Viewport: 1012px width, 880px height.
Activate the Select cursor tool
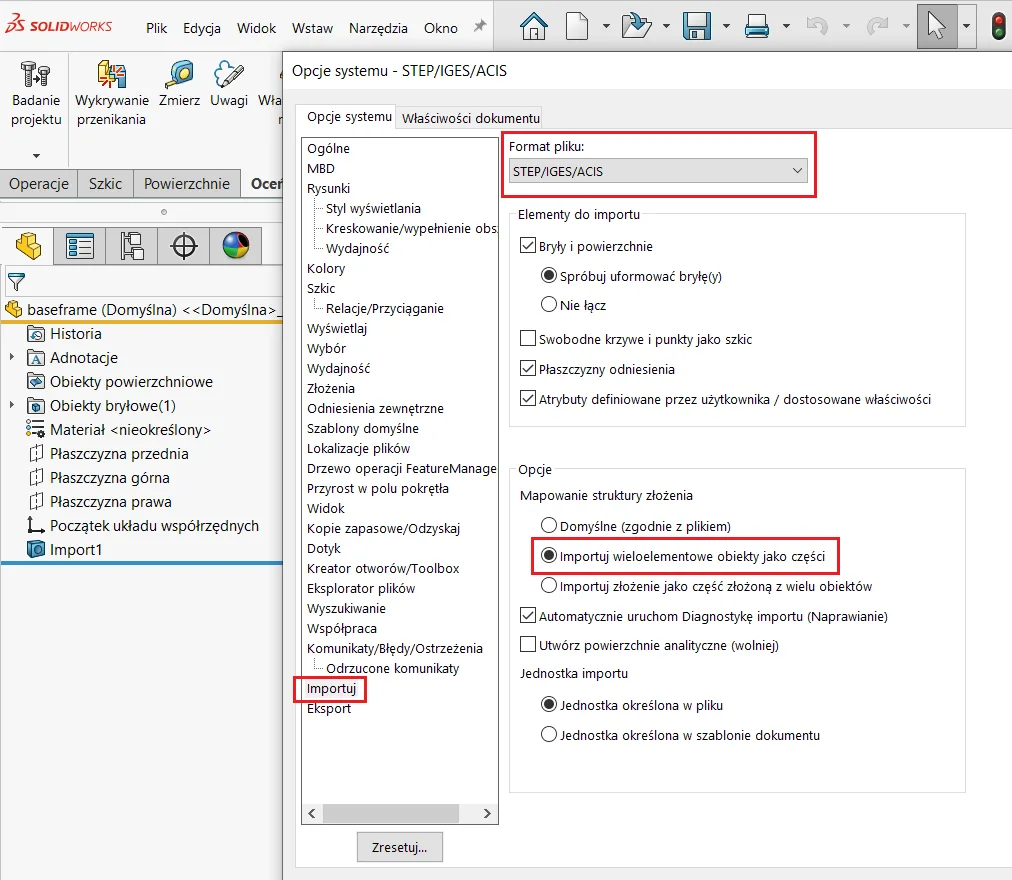(x=936, y=26)
